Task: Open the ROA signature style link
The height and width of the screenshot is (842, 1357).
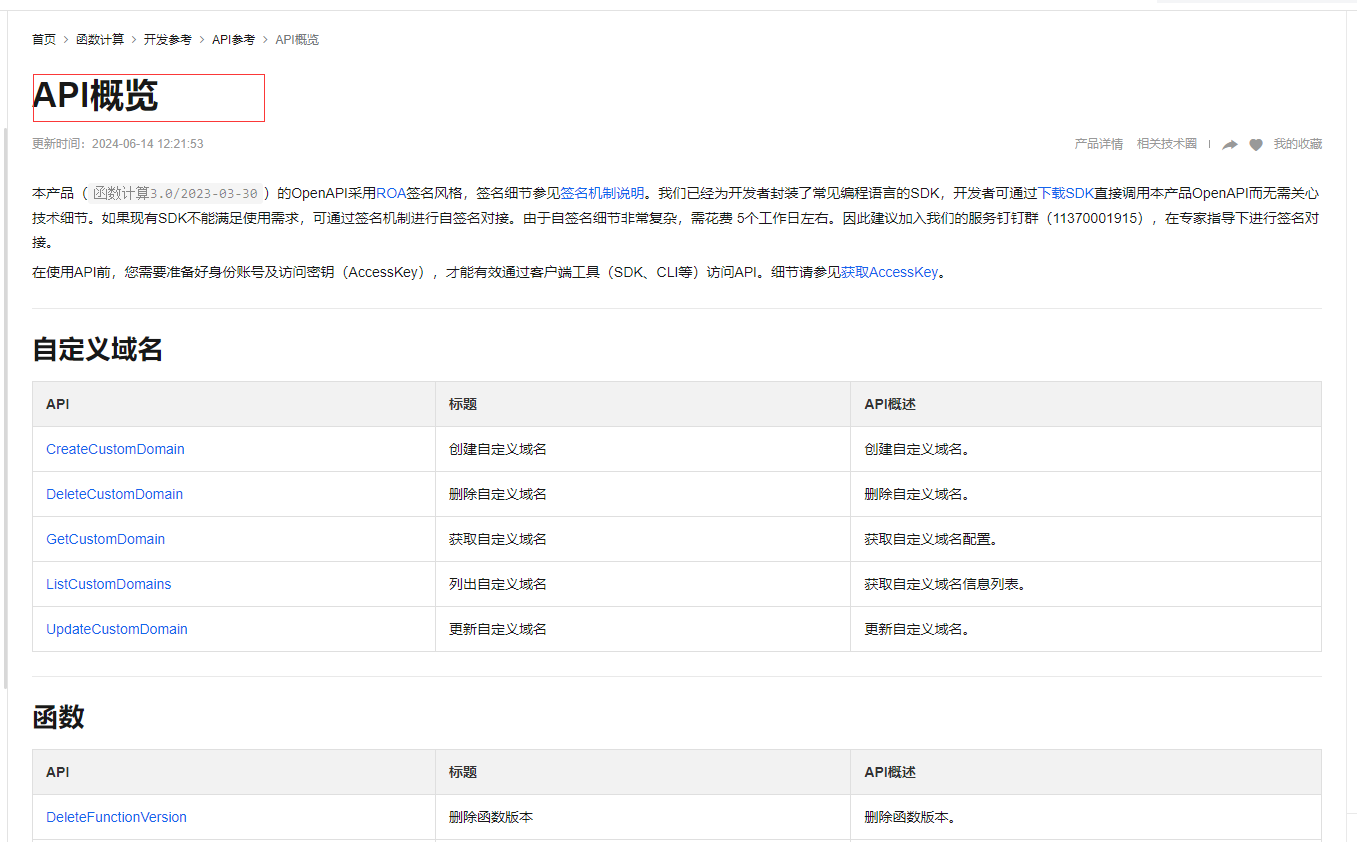Action: (391, 193)
